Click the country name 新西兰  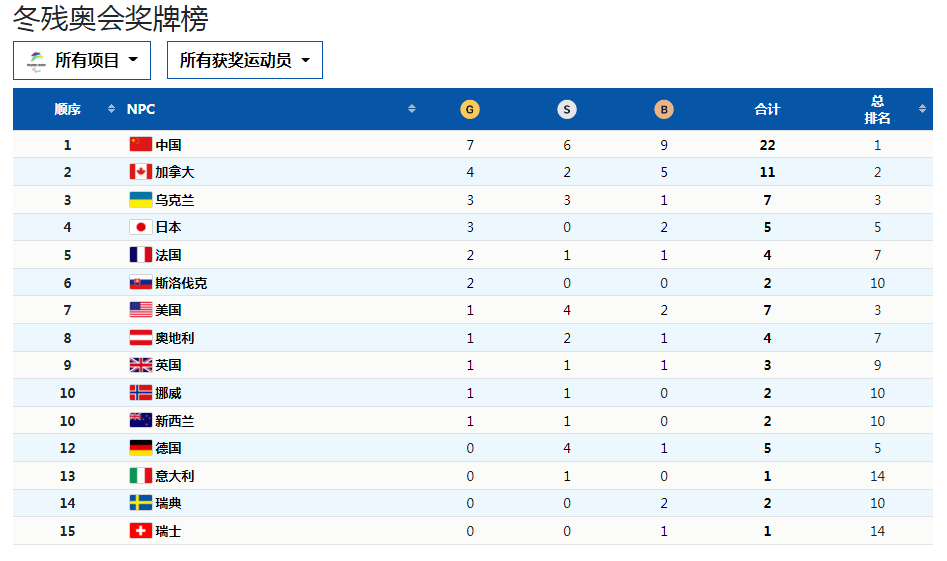point(174,421)
